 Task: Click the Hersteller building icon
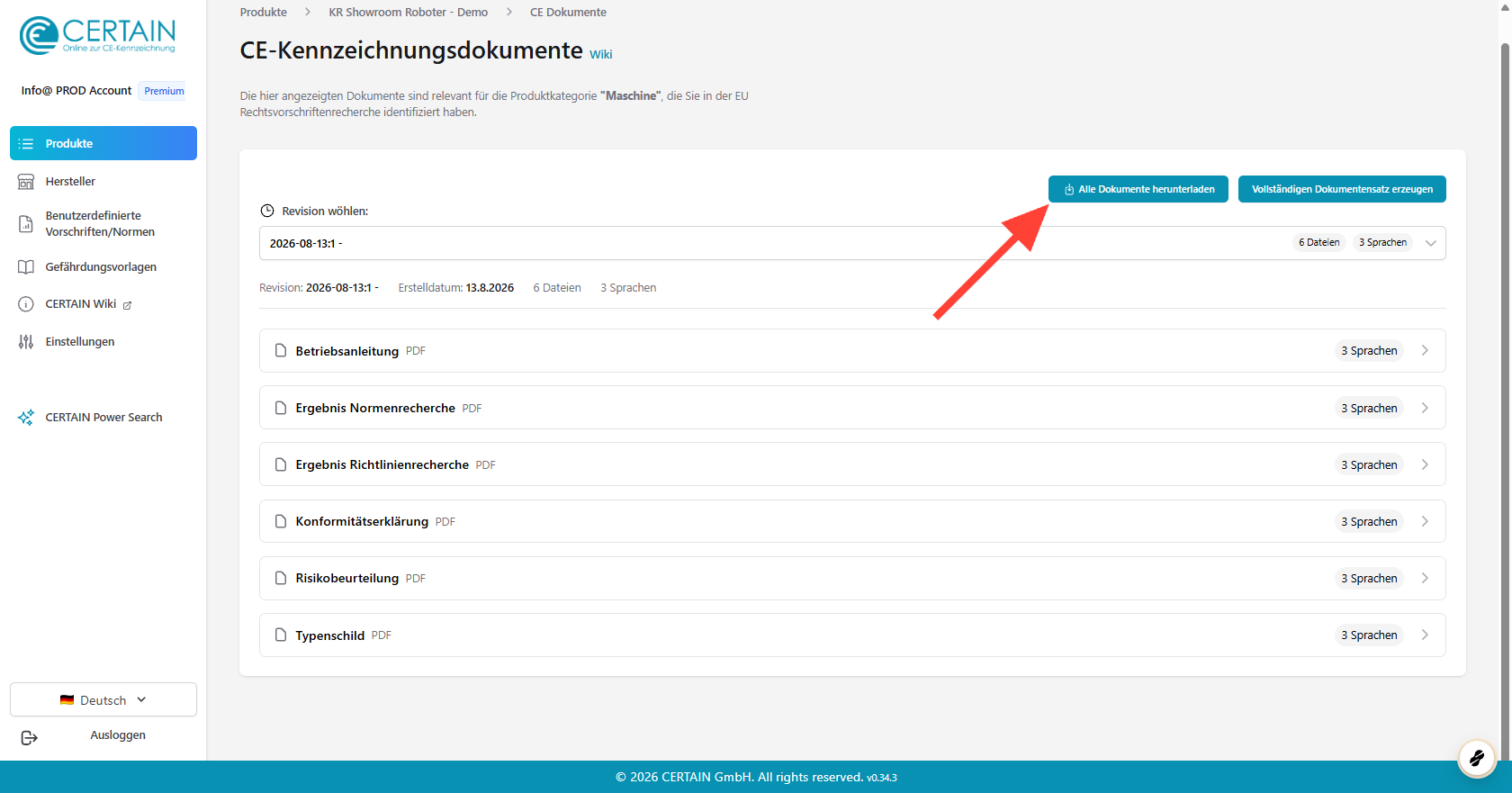click(x=26, y=182)
